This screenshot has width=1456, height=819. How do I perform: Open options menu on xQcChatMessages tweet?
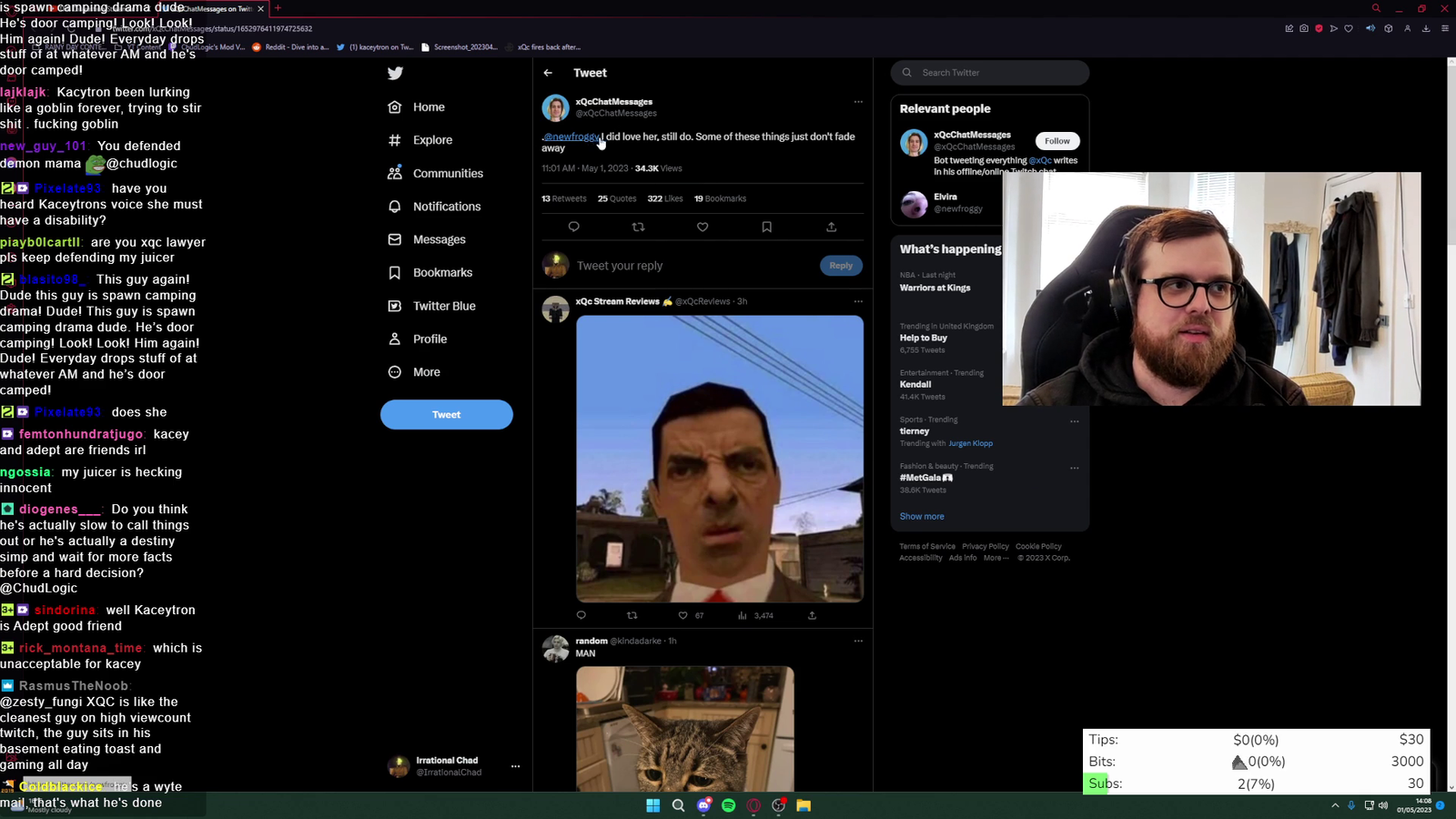[858, 102]
